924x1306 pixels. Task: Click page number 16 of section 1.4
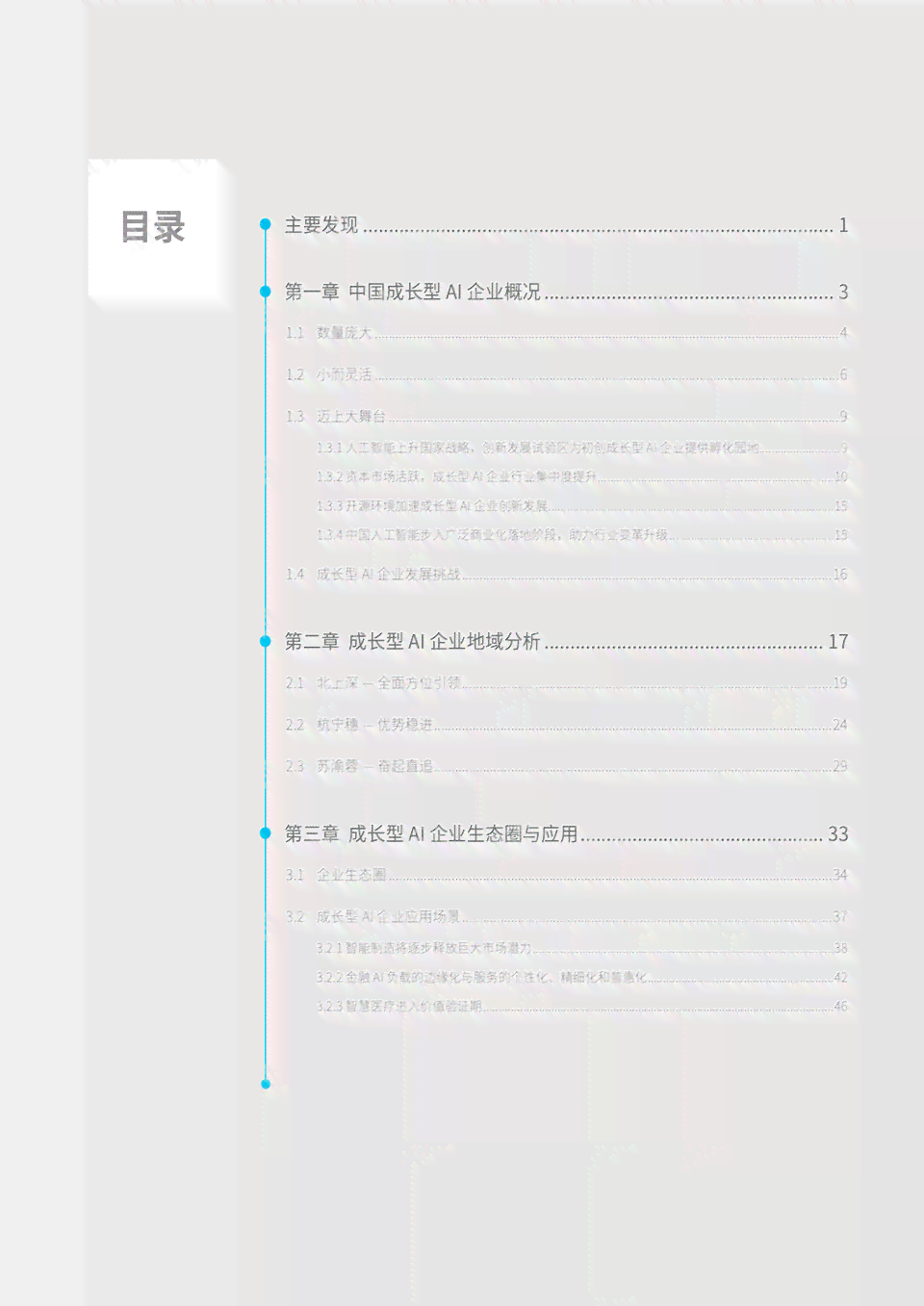coord(840,575)
